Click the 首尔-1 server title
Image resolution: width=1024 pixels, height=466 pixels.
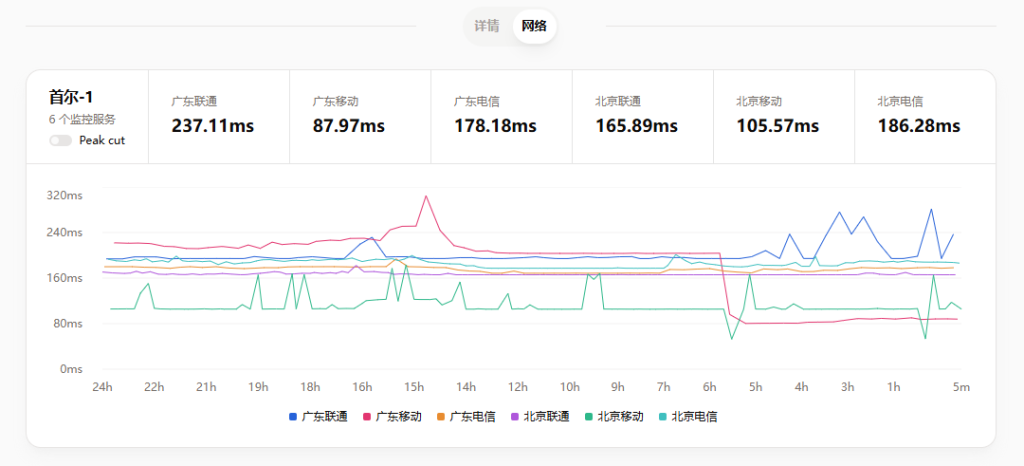tap(71, 97)
